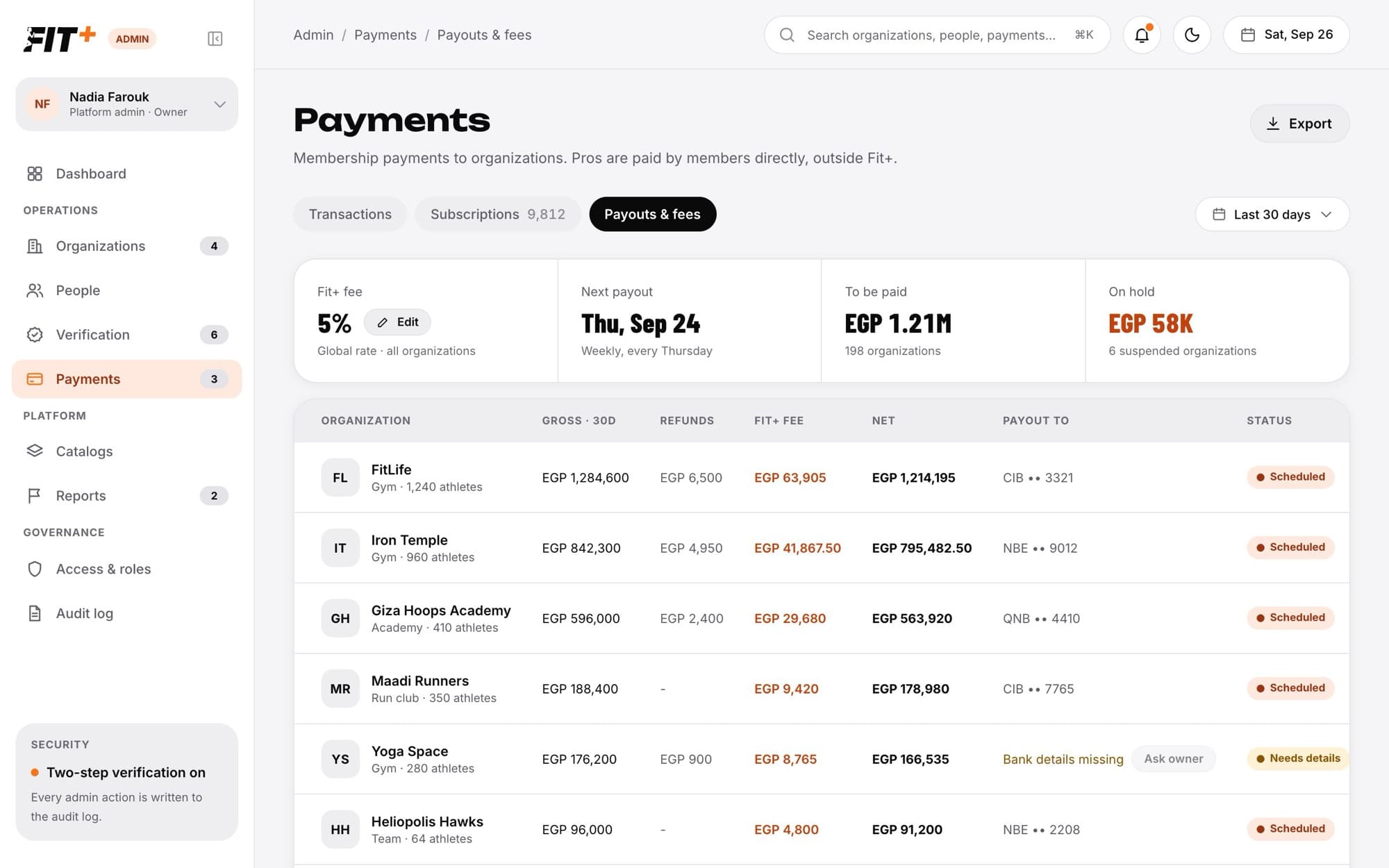Open Dashboard in the sidebar

tap(127, 174)
